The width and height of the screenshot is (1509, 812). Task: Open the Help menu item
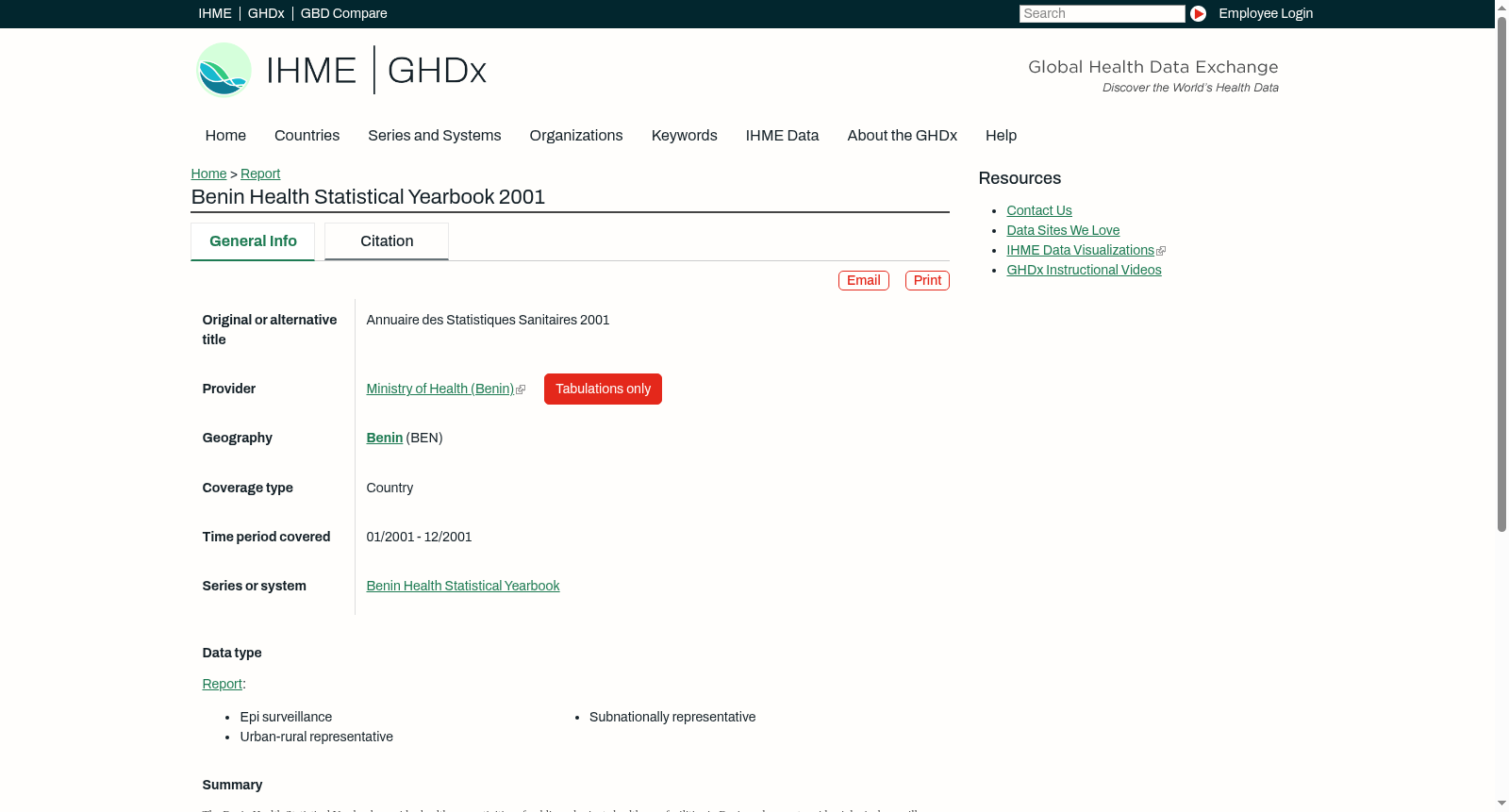[1001, 136]
